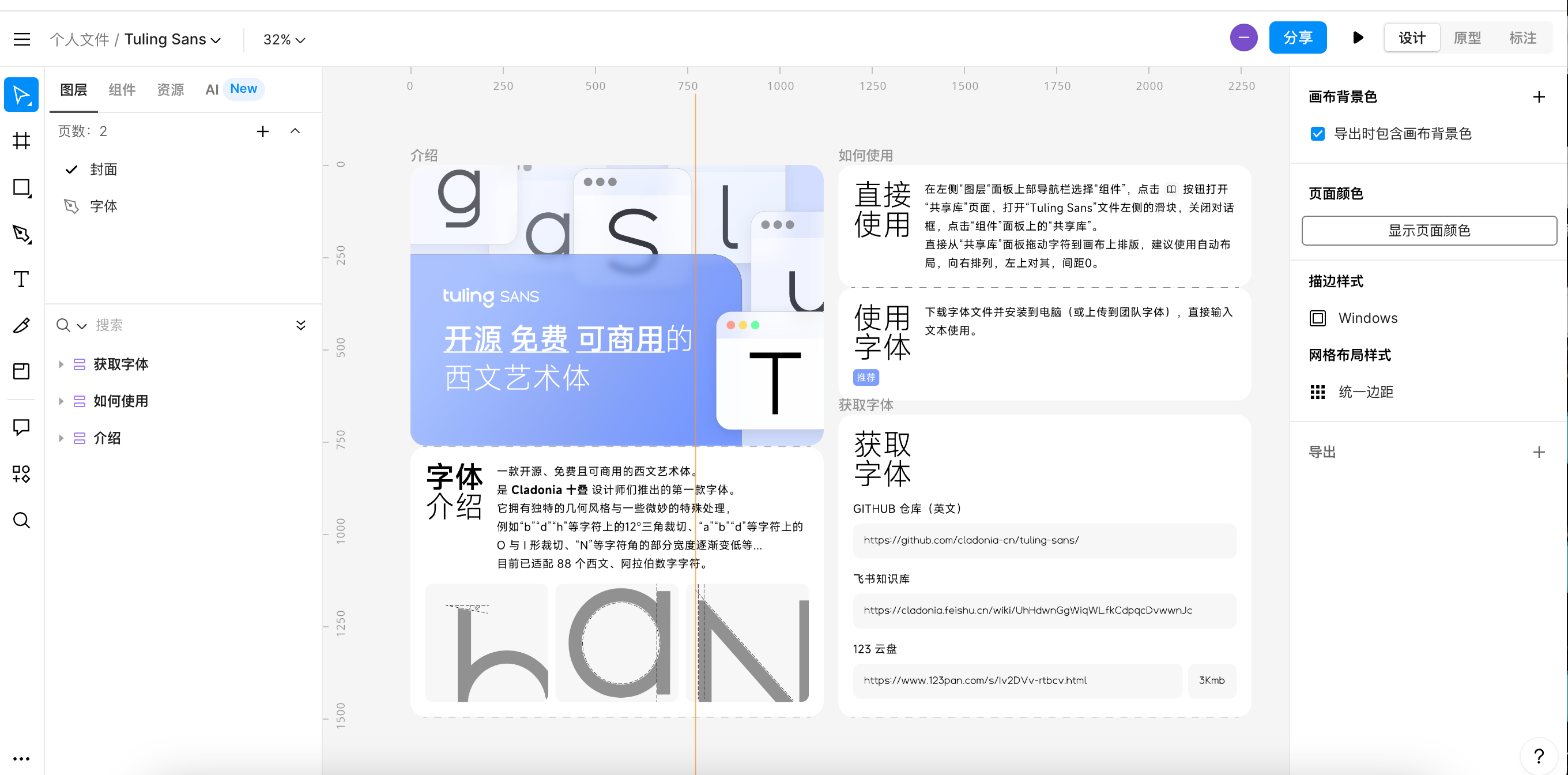Click the blue 分享 button
This screenshot has width=1568, height=775.
coord(1298,37)
